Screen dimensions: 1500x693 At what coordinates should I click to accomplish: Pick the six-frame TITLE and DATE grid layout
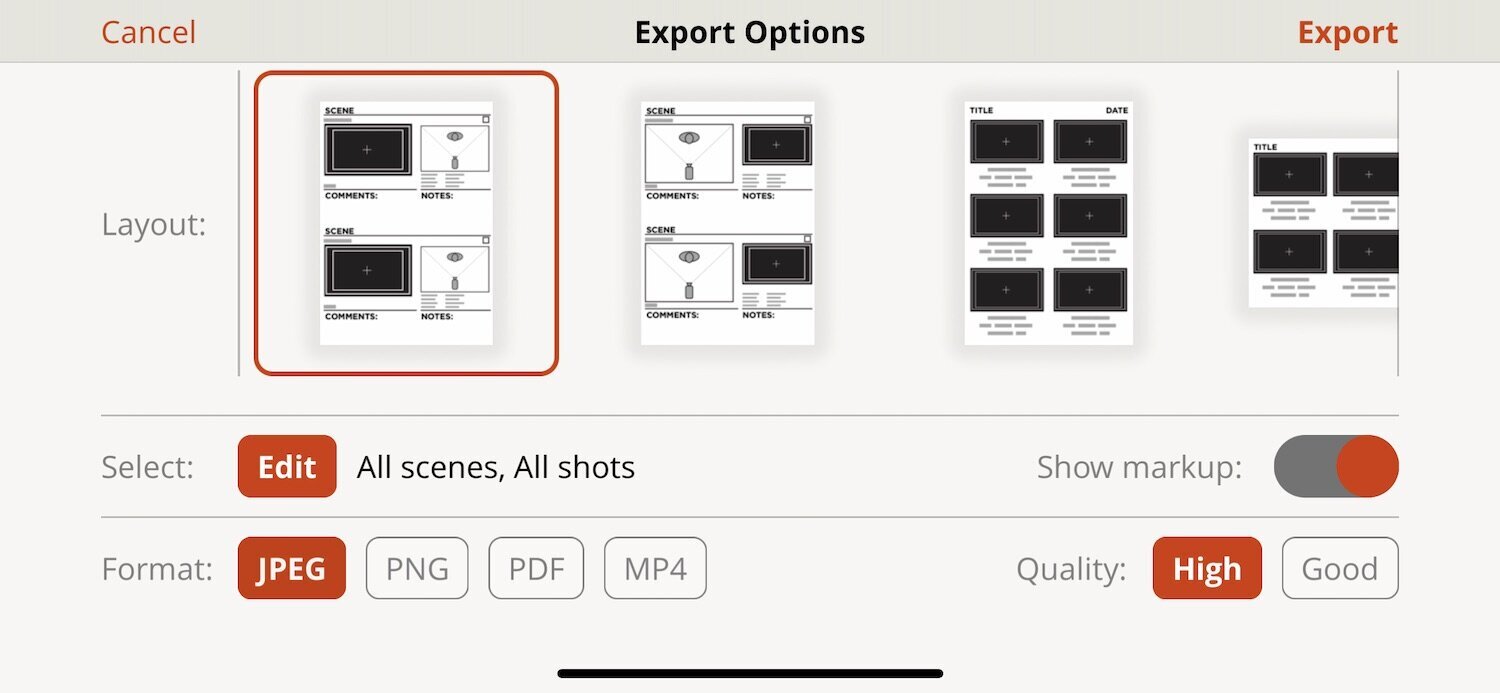coord(1047,222)
